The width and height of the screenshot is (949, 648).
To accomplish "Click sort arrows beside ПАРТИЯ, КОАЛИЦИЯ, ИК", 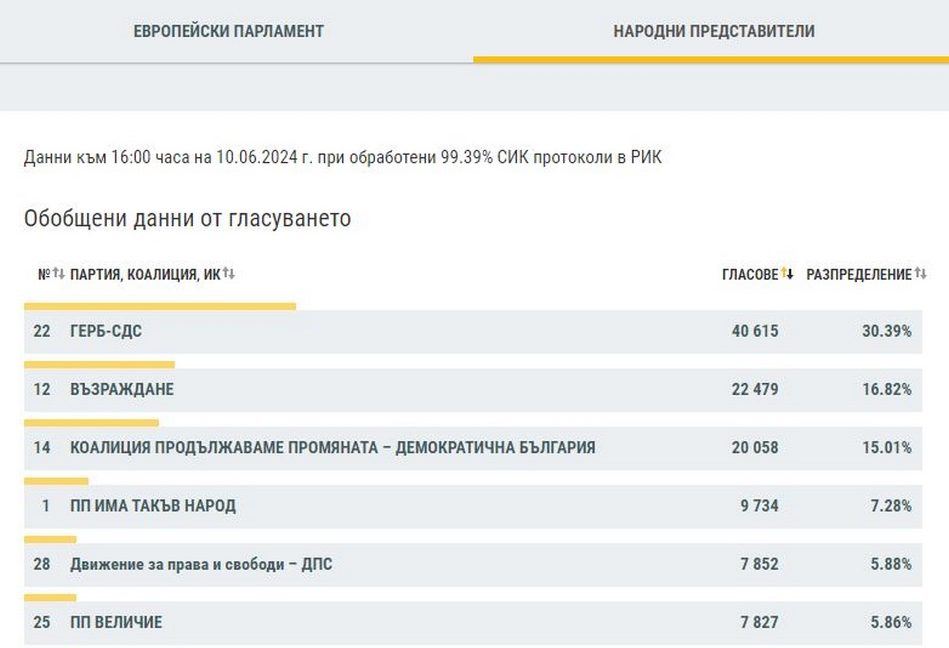I will (x=229, y=274).
